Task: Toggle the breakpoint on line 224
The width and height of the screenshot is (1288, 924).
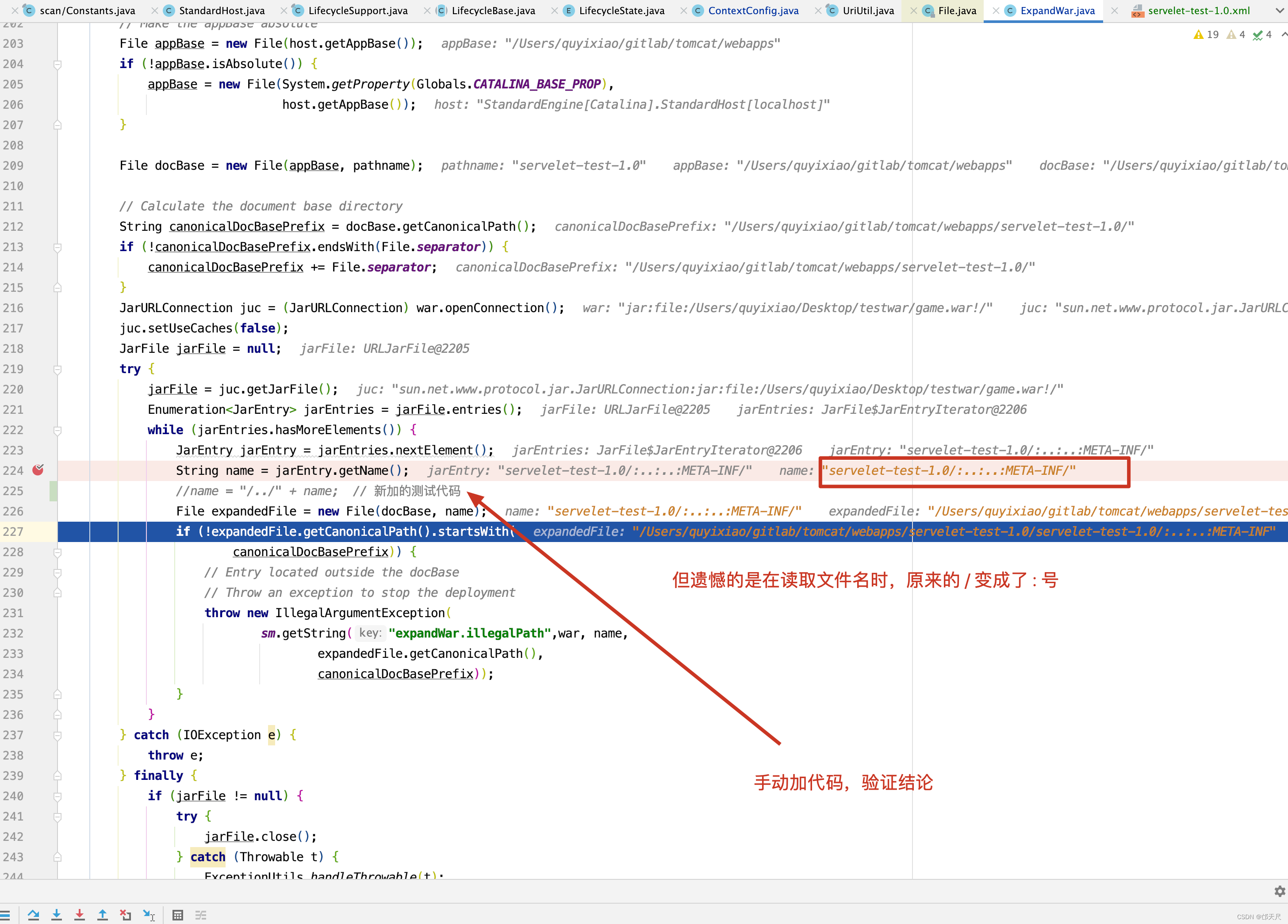Action: pos(38,470)
